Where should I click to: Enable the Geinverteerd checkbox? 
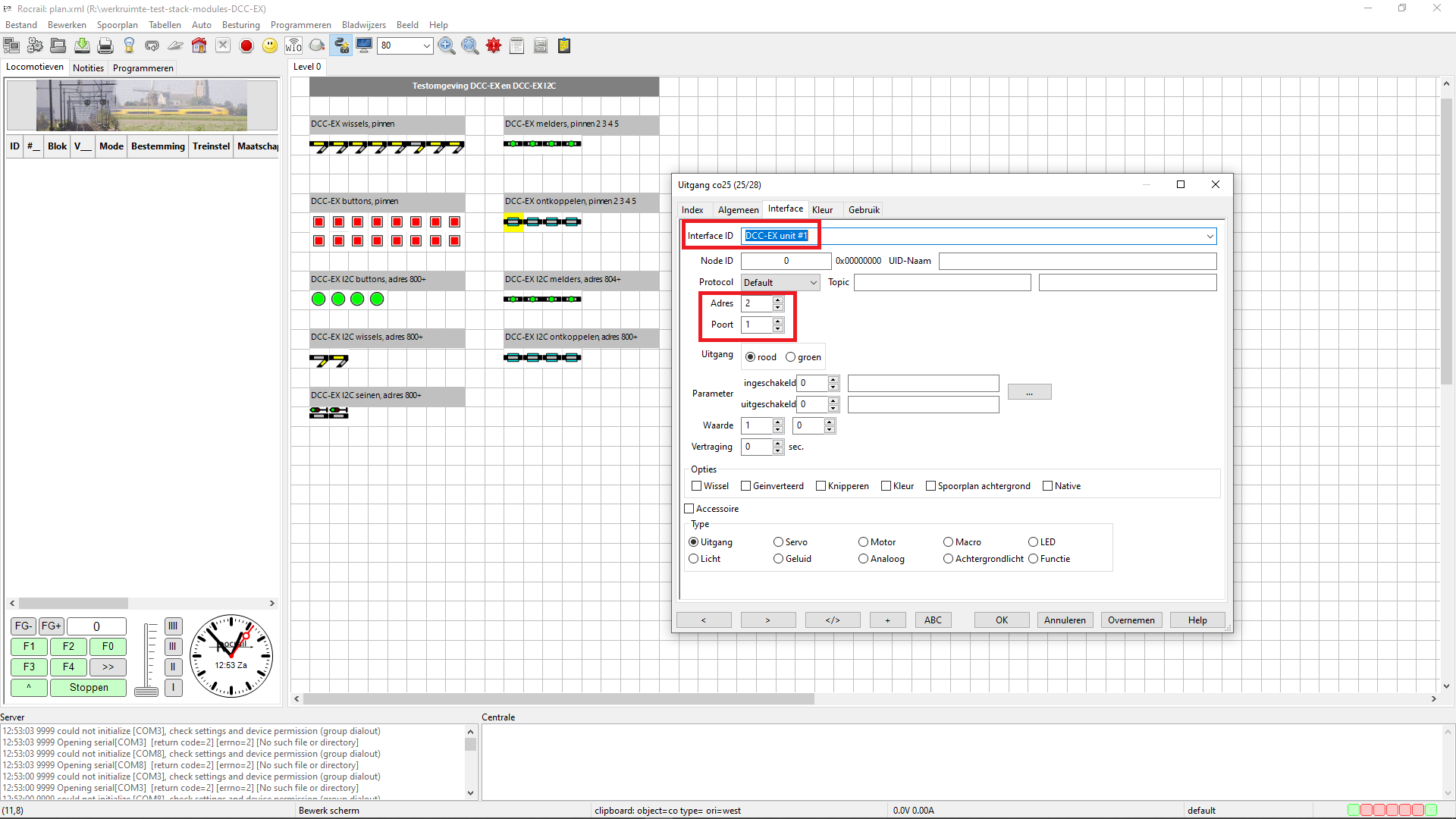tap(745, 486)
